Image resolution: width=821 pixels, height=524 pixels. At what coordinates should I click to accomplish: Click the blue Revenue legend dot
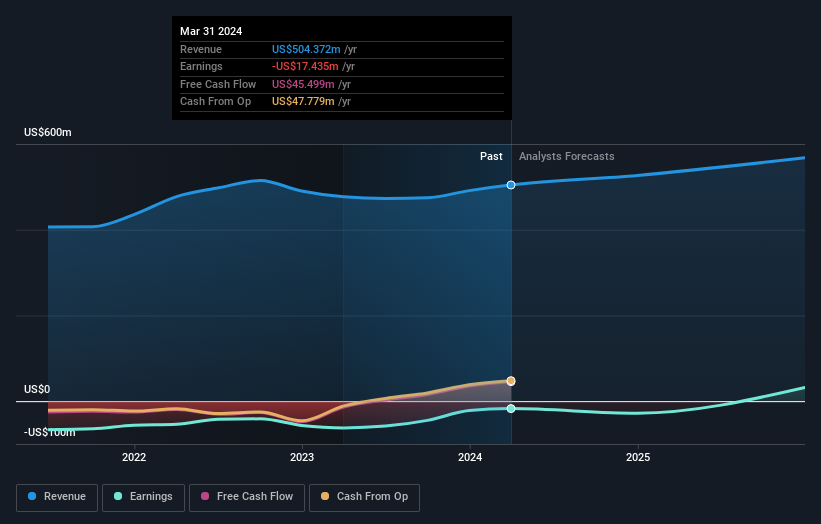click(32, 496)
